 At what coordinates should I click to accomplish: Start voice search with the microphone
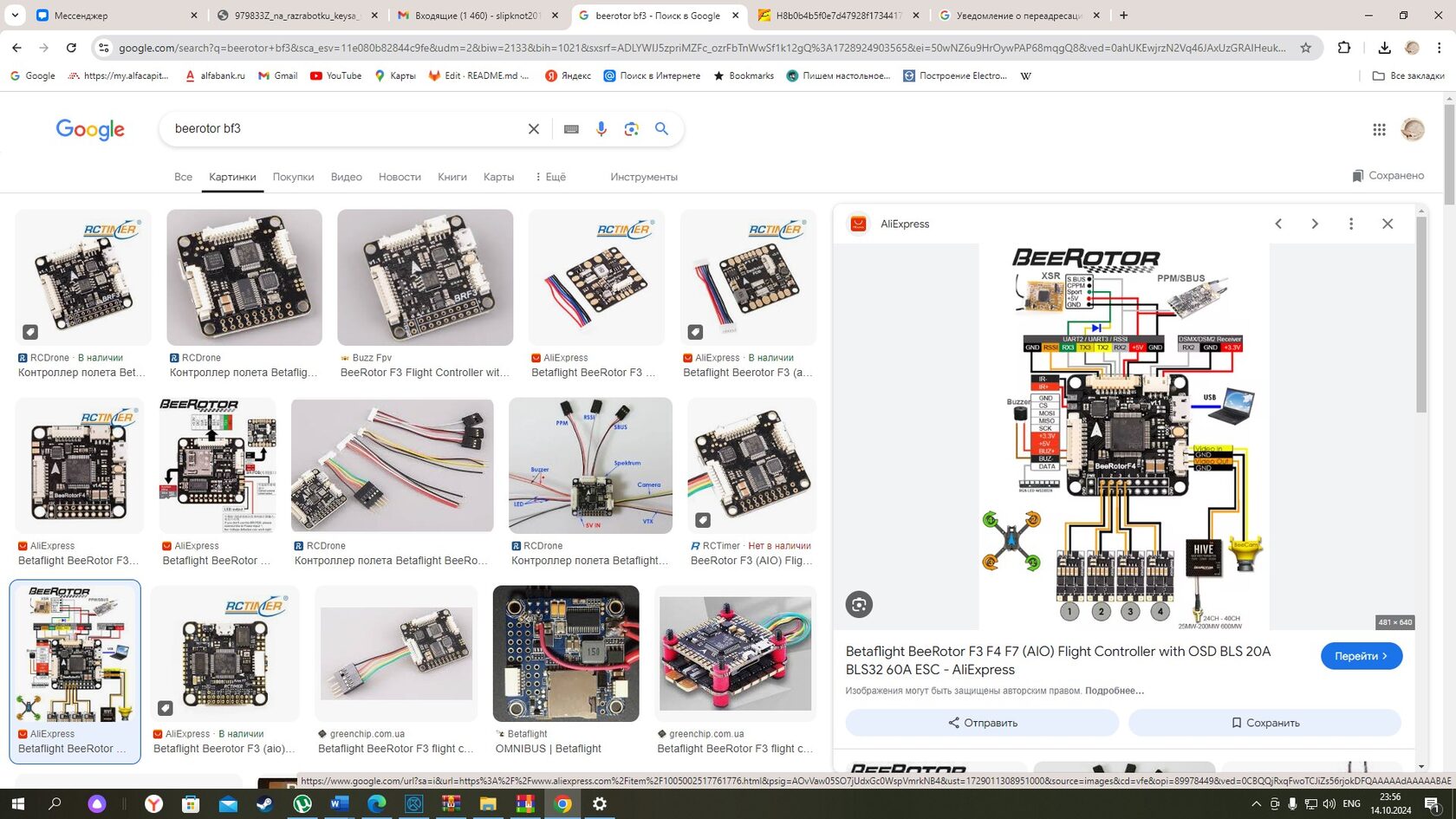point(601,129)
